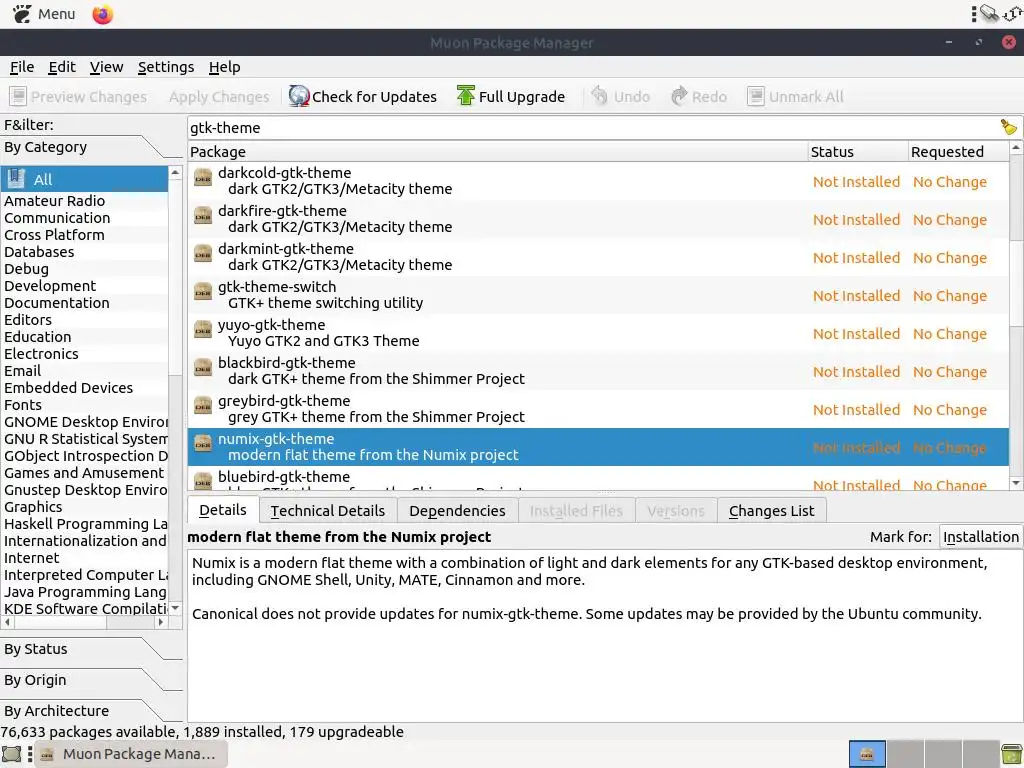Clear the search field with broom icon
This screenshot has height=768, width=1024.
1009,127
